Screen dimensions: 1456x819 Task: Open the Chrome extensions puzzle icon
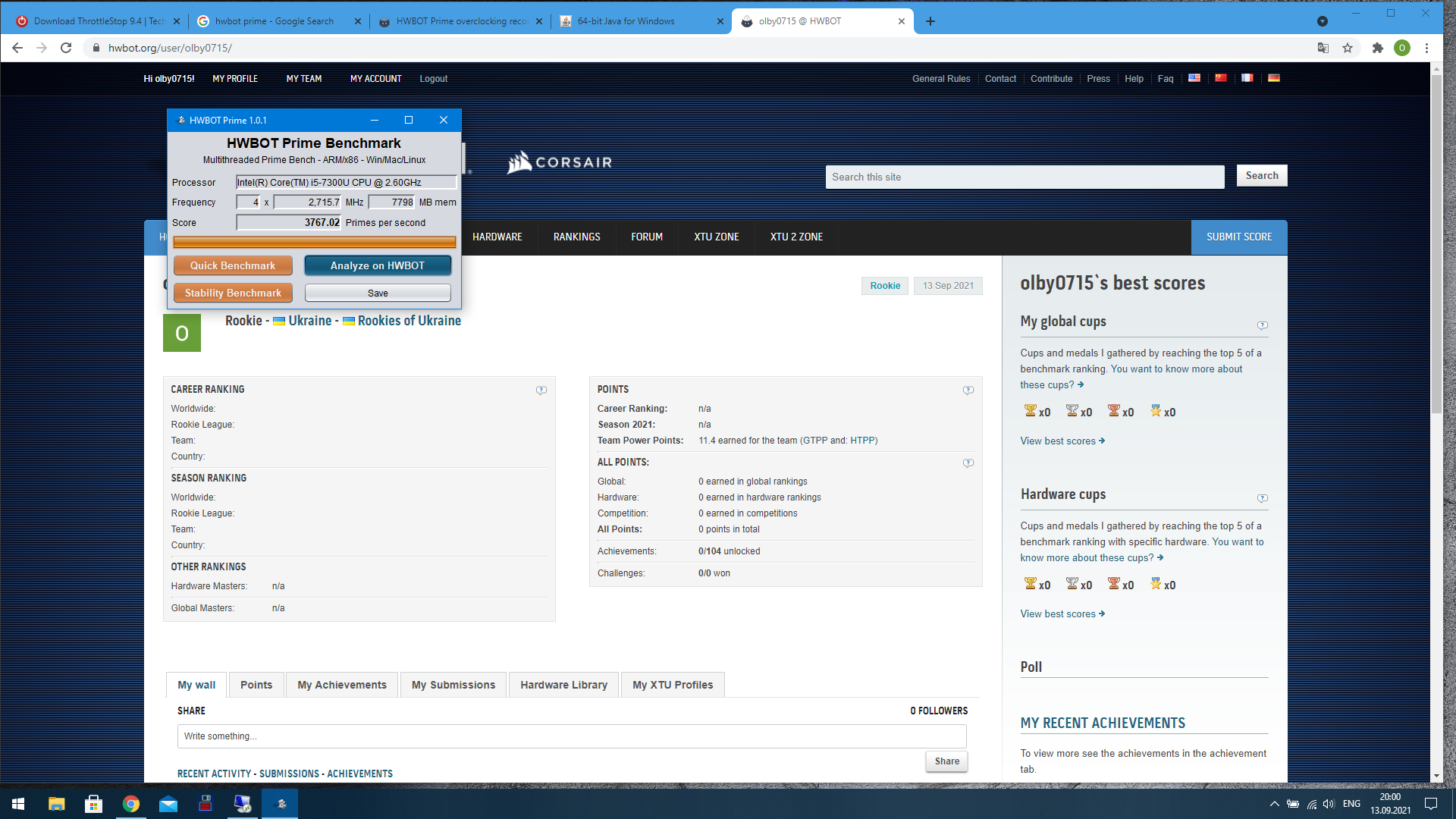1378,48
